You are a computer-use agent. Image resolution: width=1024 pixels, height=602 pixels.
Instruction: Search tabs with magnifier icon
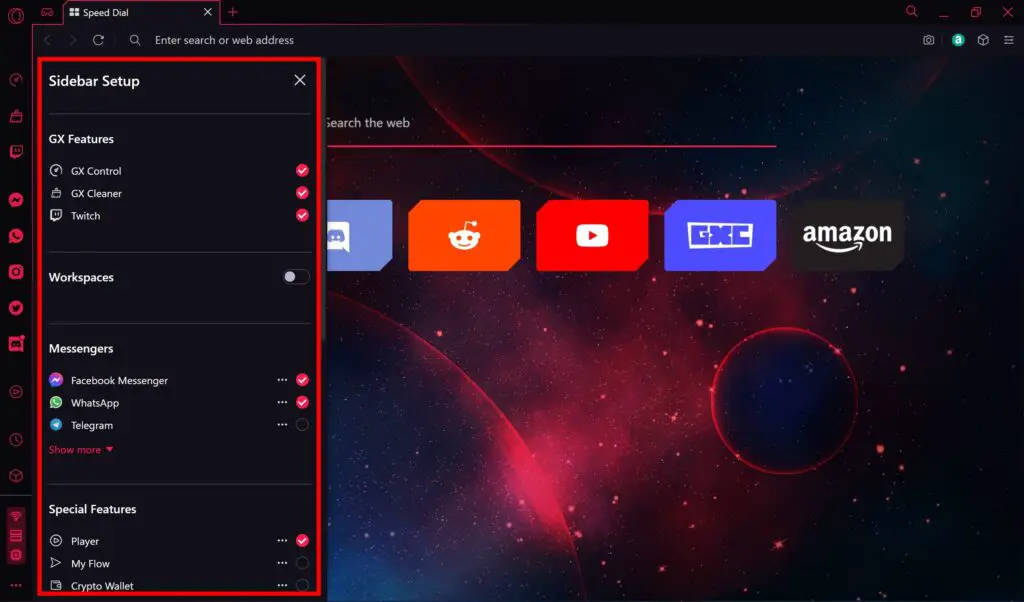[912, 12]
